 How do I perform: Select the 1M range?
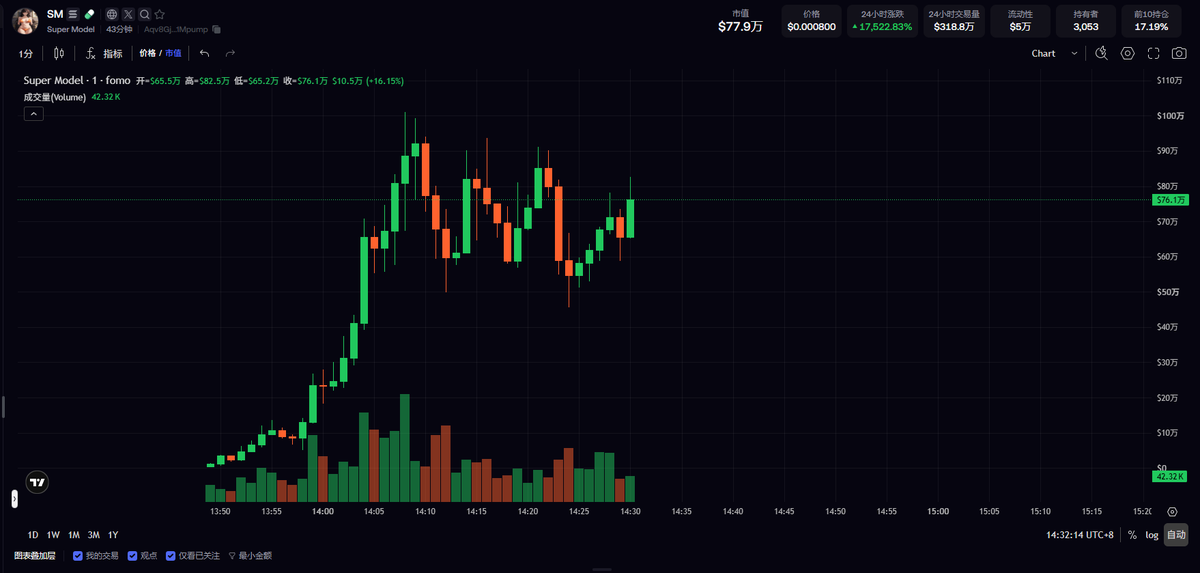click(x=74, y=534)
